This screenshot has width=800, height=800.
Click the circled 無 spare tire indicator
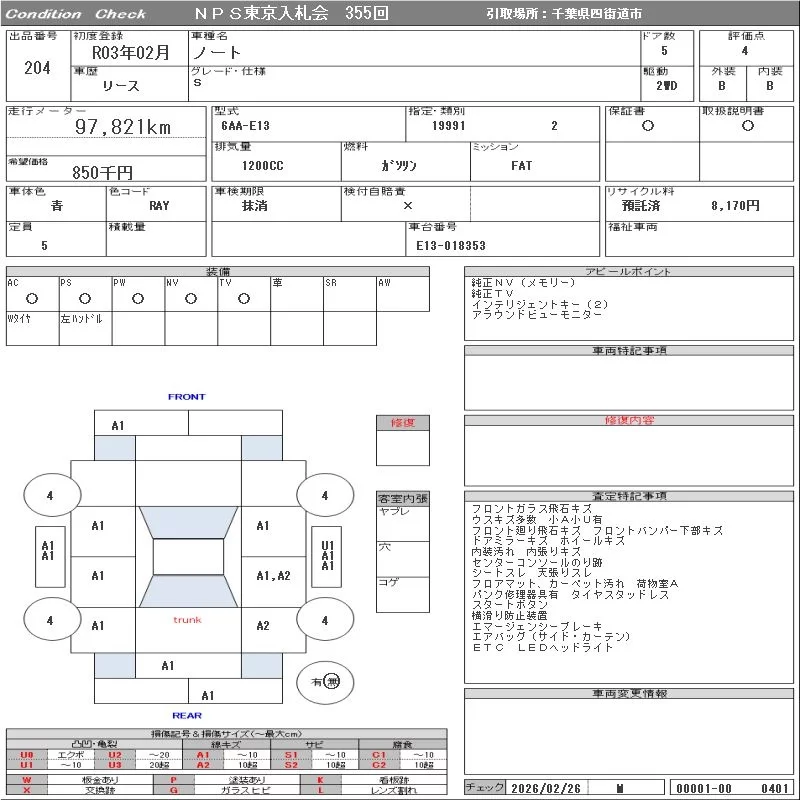pyautogui.click(x=332, y=681)
